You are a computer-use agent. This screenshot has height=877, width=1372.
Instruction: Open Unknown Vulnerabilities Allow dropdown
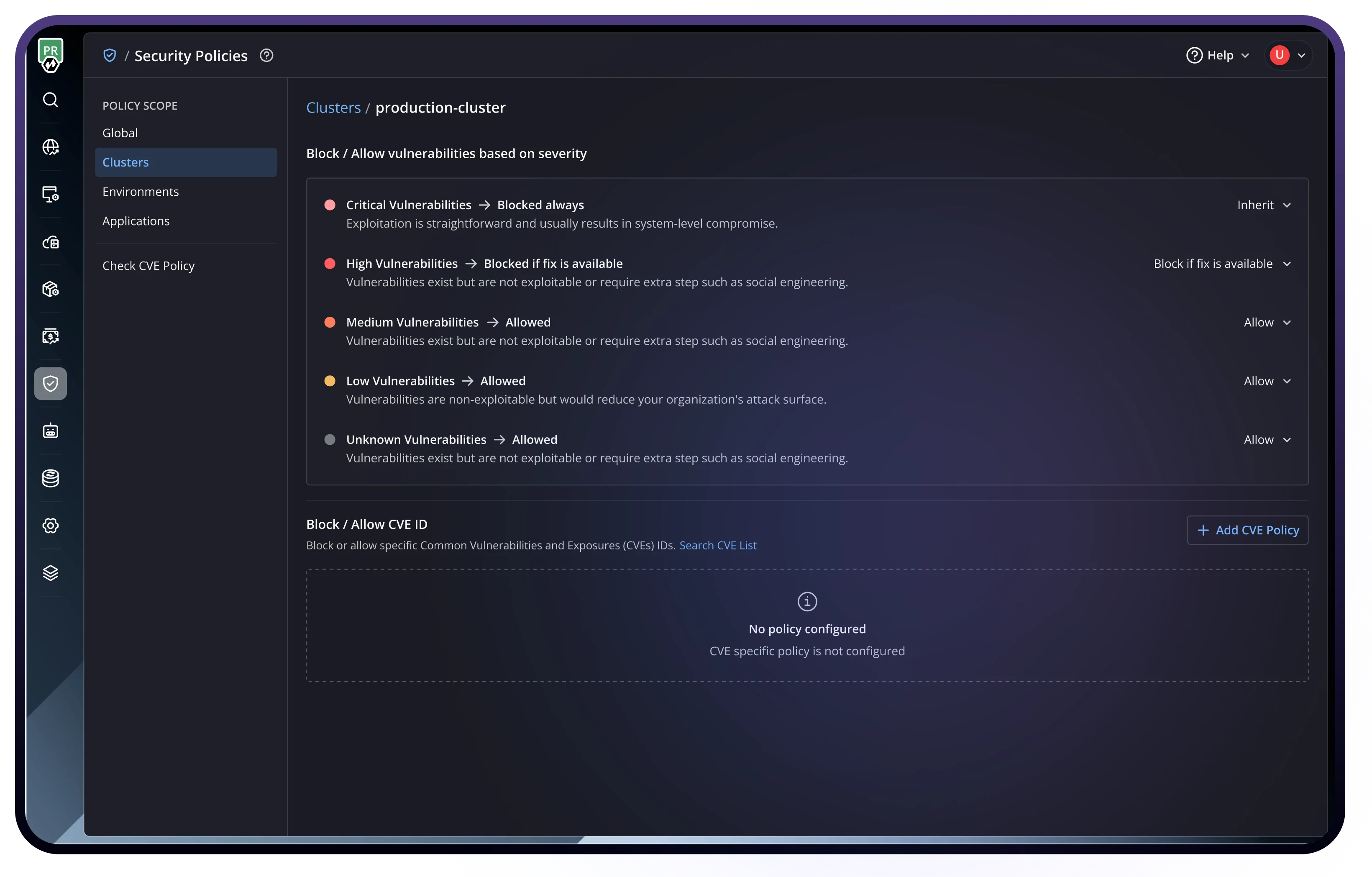pos(1267,440)
